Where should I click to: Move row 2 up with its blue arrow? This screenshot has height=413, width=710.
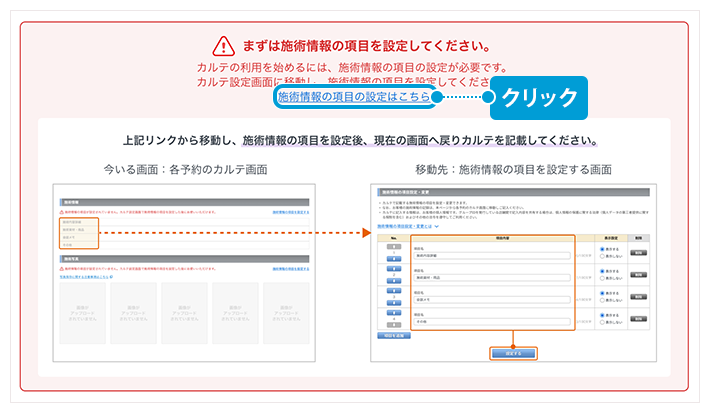pyautogui.click(x=394, y=269)
